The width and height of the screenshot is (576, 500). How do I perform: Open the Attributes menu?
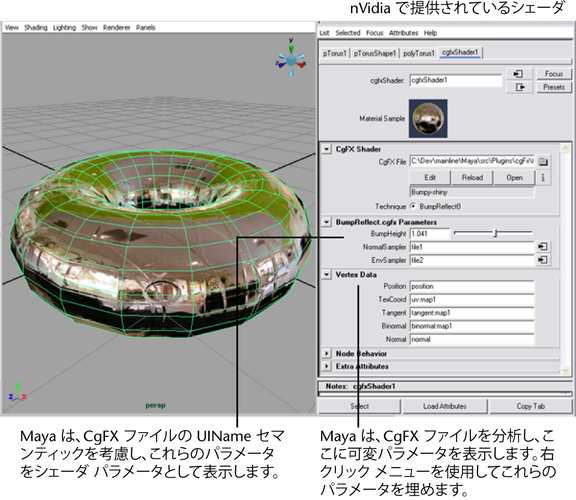click(403, 33)
